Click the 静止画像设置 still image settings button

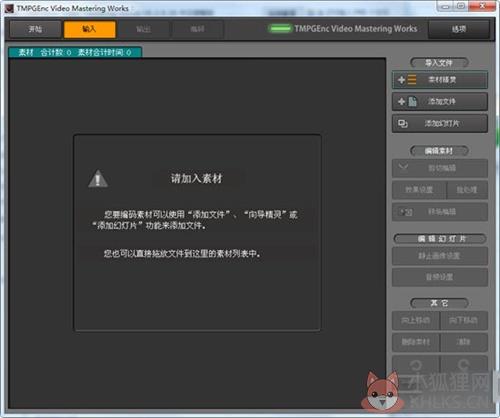click(440, 256)
